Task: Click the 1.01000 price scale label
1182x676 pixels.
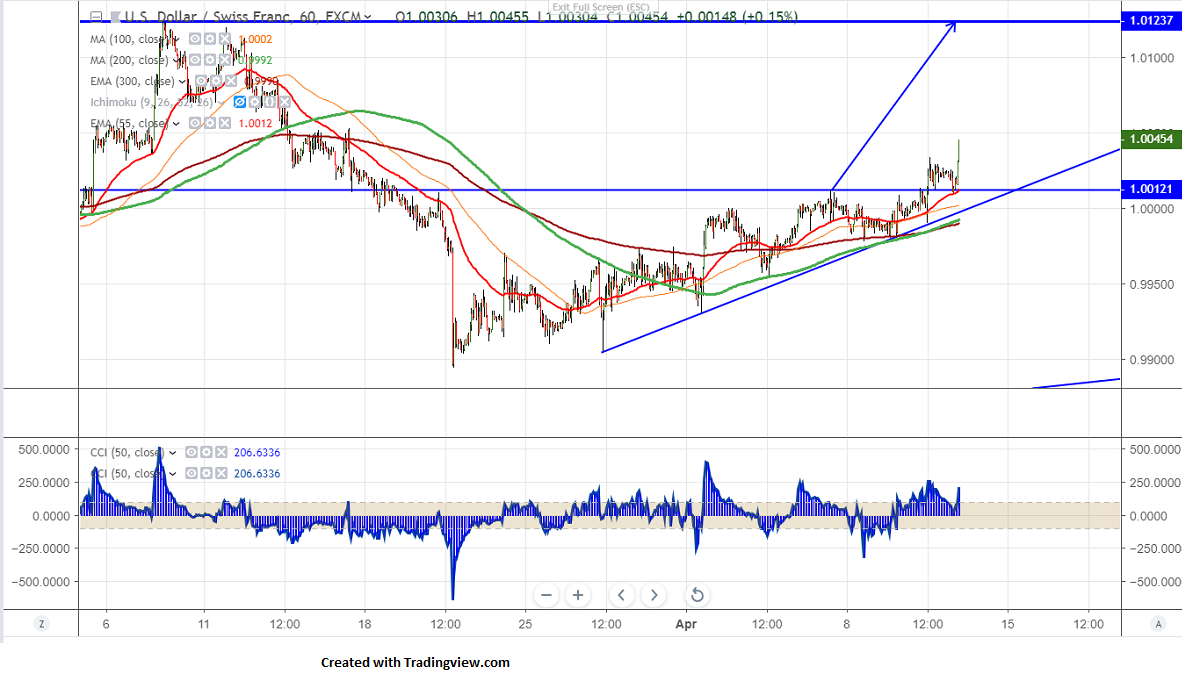Action: (1152, 58)
